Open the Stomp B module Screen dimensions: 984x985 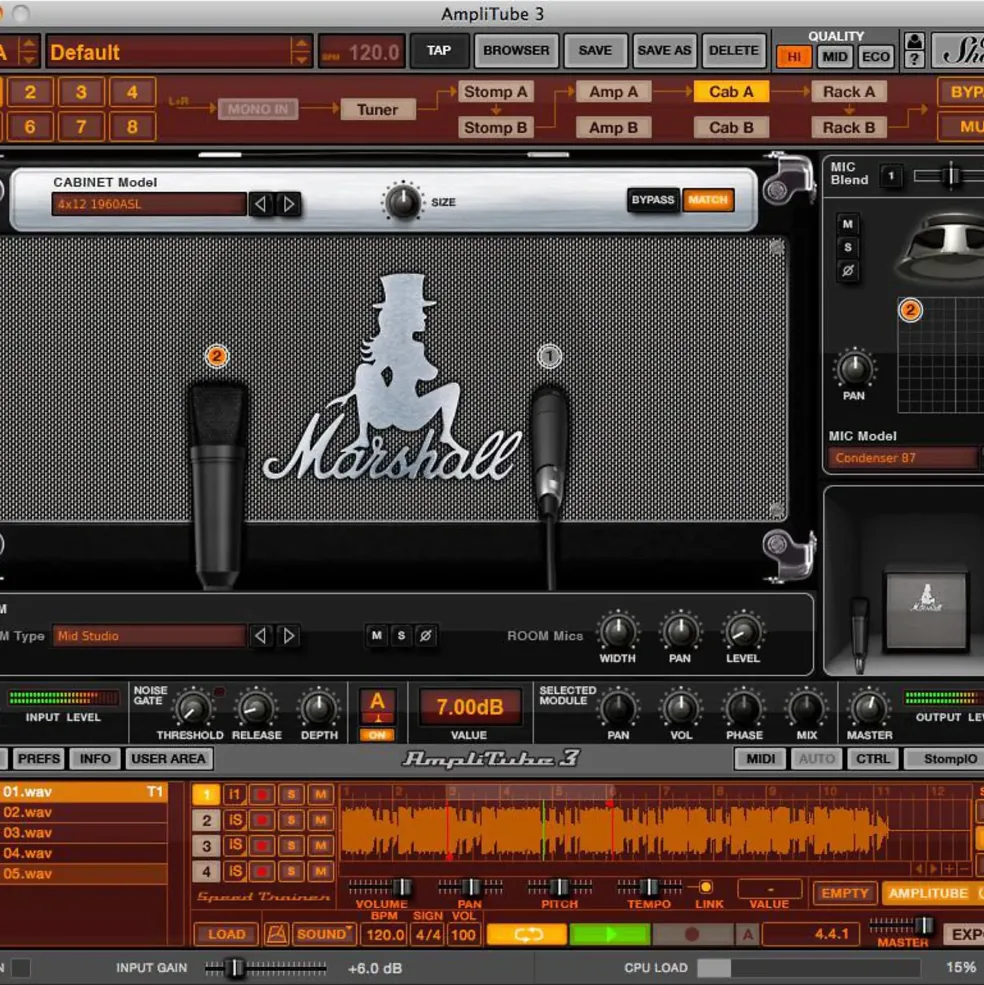(495, 128)
